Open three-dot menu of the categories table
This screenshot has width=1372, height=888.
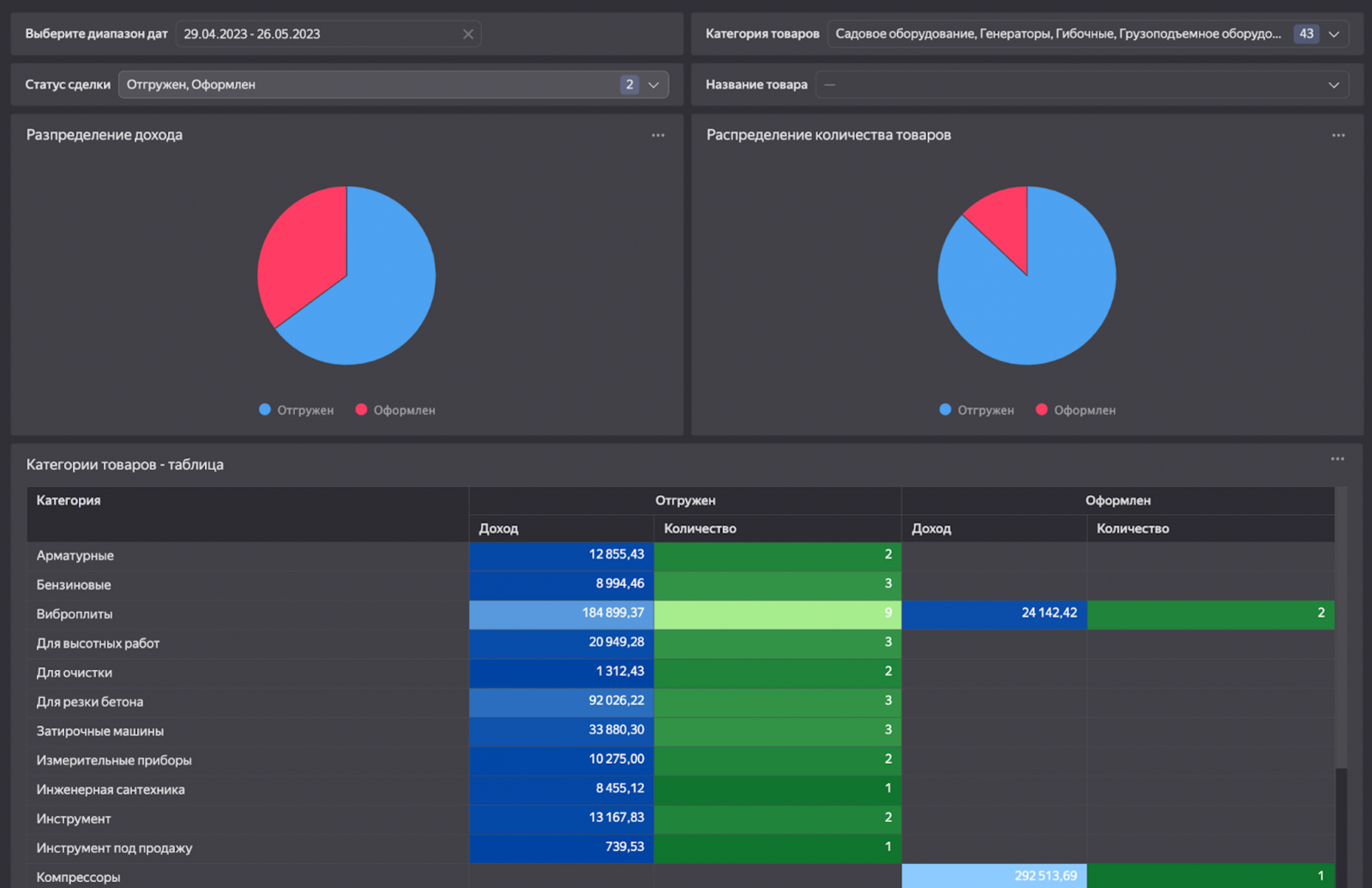coord(1337,459)
